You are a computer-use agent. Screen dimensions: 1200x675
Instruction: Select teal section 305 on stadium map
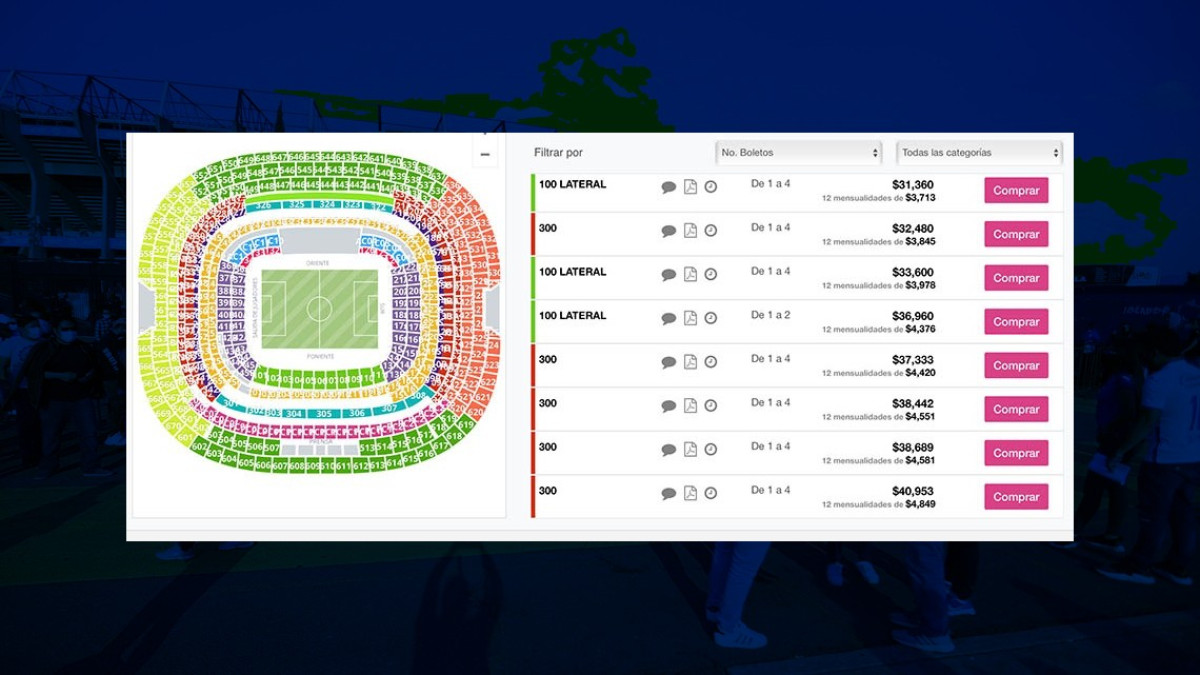pos(324,413)
